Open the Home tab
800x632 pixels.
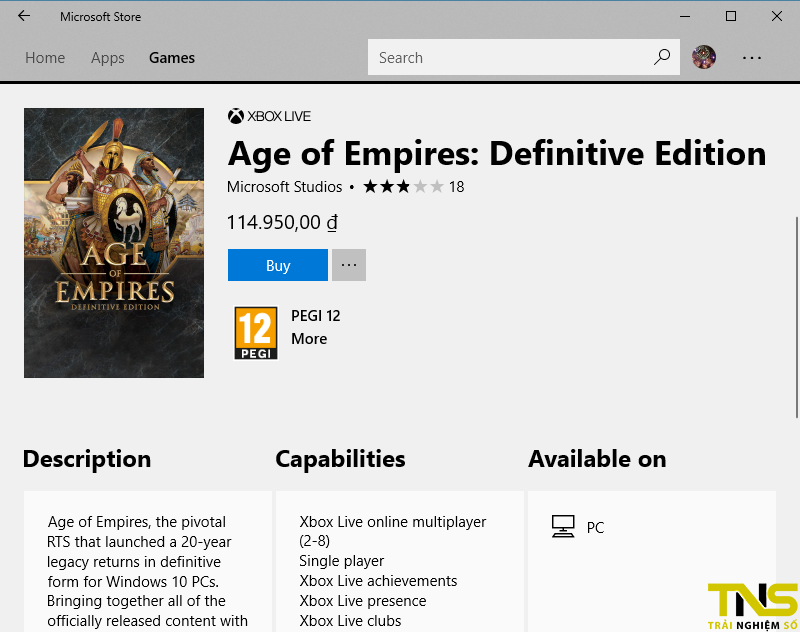coord(45,58)
